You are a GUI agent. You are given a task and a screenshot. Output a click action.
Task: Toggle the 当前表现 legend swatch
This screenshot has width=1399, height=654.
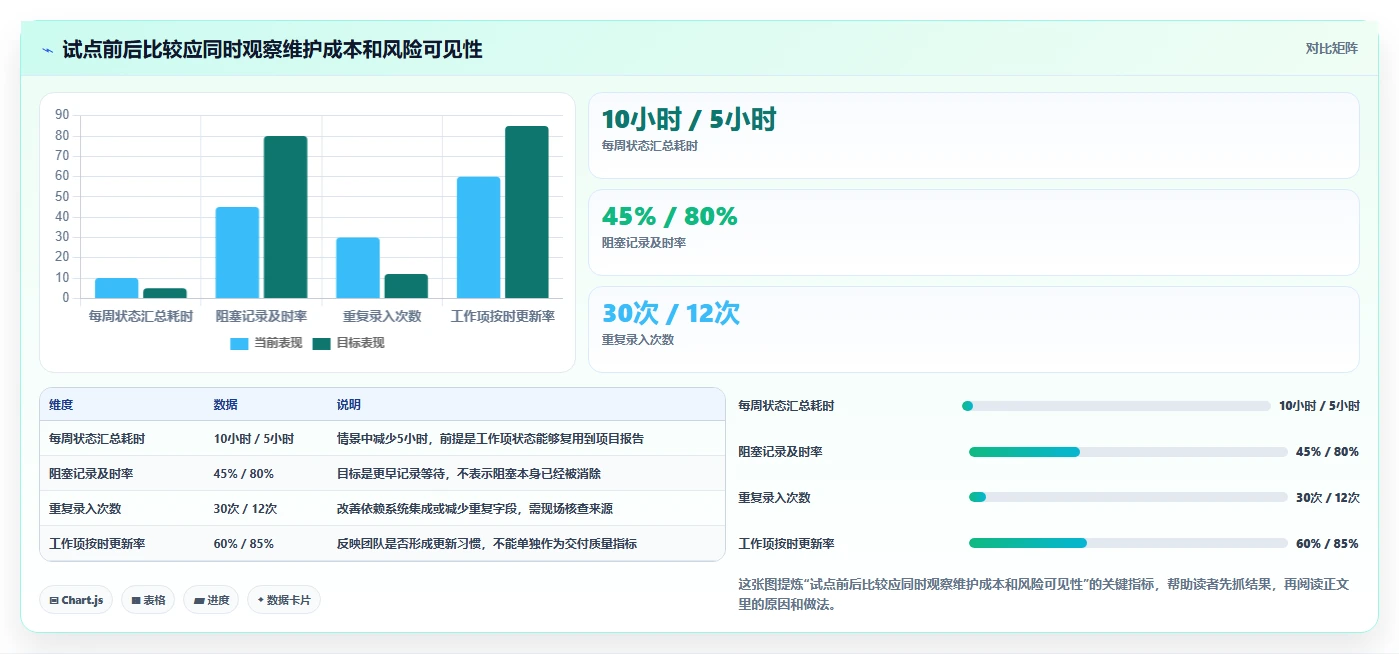click(x=239, y=343)
